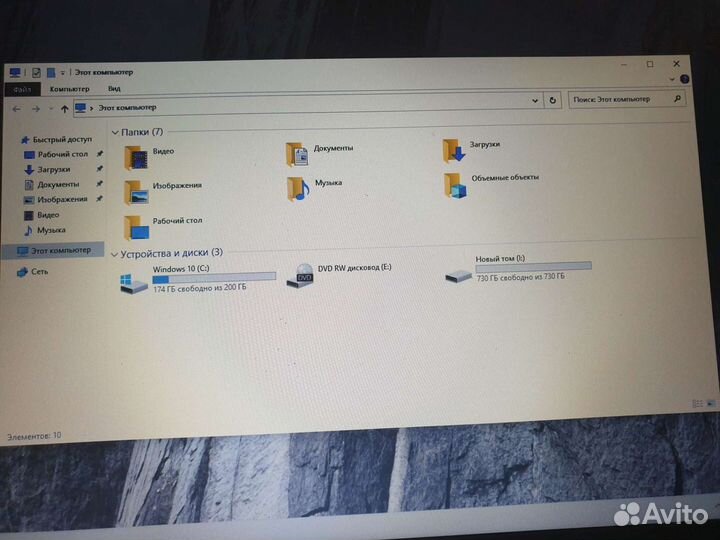Select the DVD RW дисковод (E:) drive
The width and height of the screenshot is (720, 540).
point(299,276)
